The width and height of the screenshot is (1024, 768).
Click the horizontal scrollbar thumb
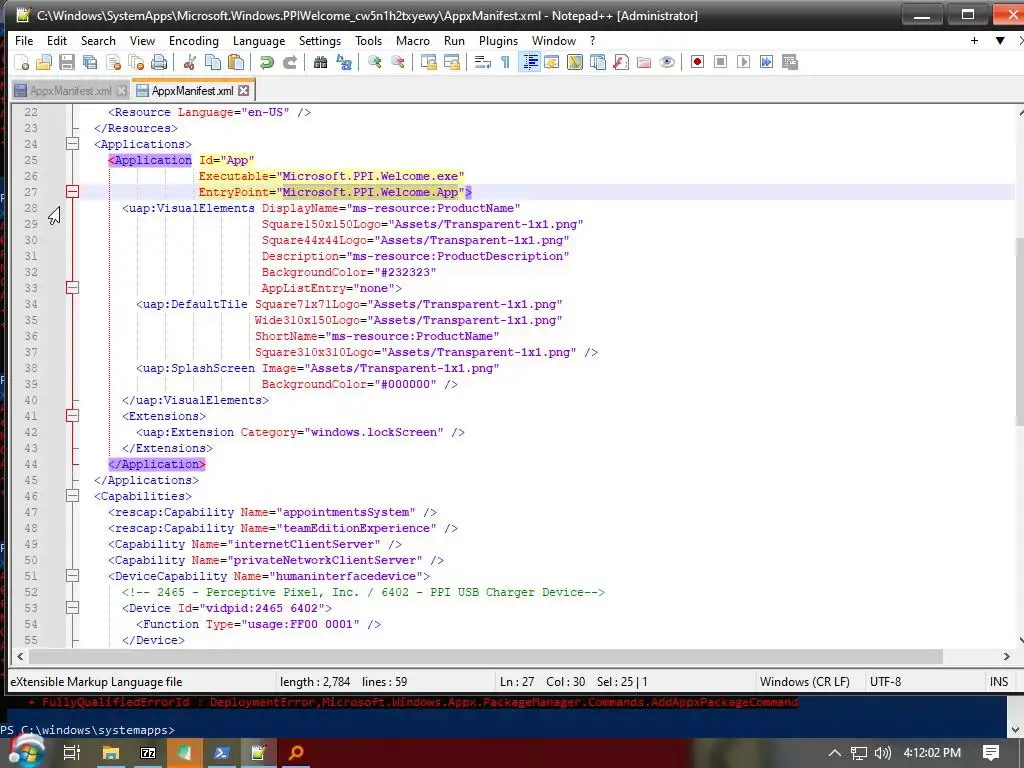486,656
